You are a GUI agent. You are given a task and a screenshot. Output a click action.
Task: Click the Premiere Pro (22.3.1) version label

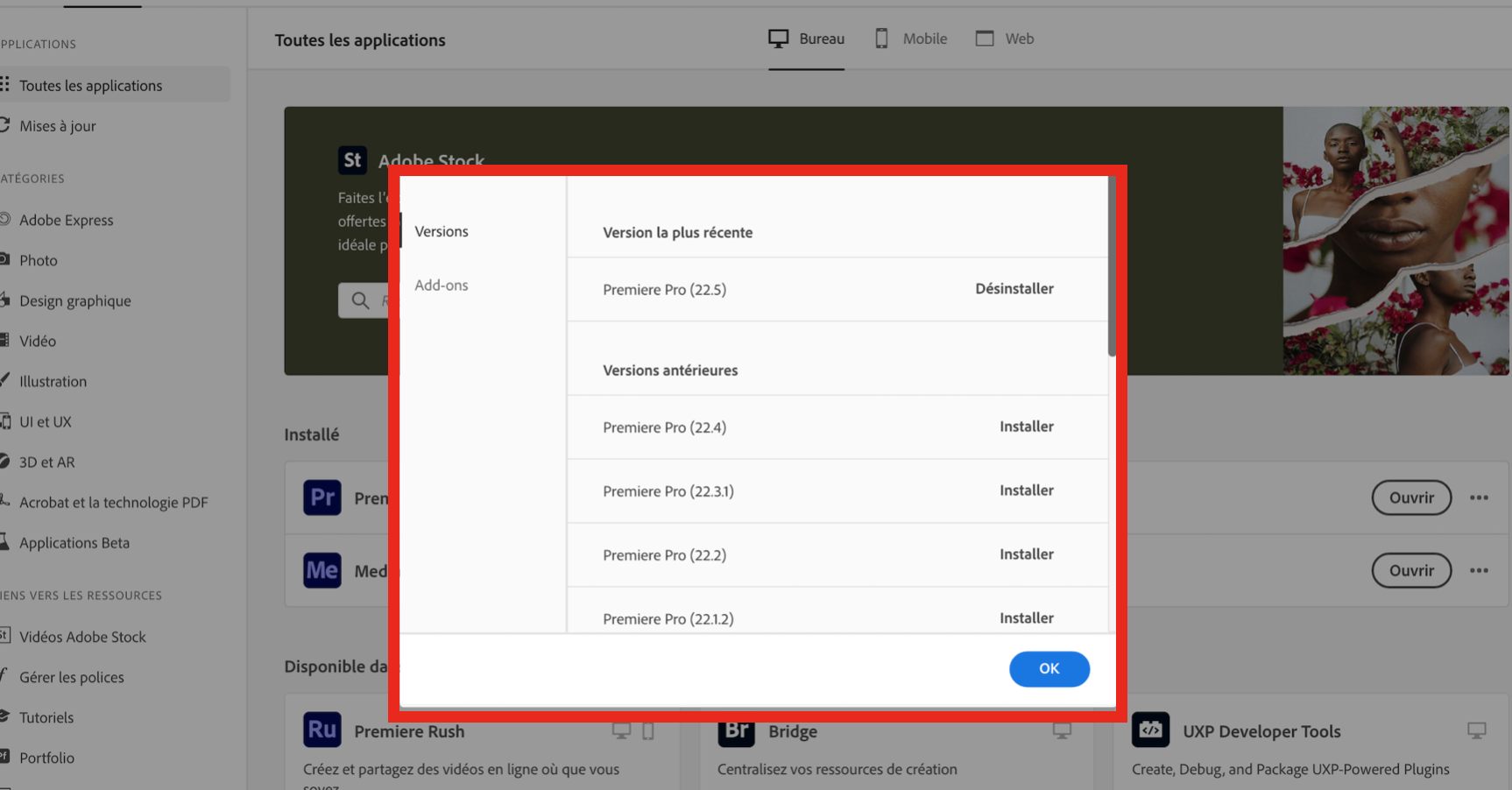[x=668, y=491]
